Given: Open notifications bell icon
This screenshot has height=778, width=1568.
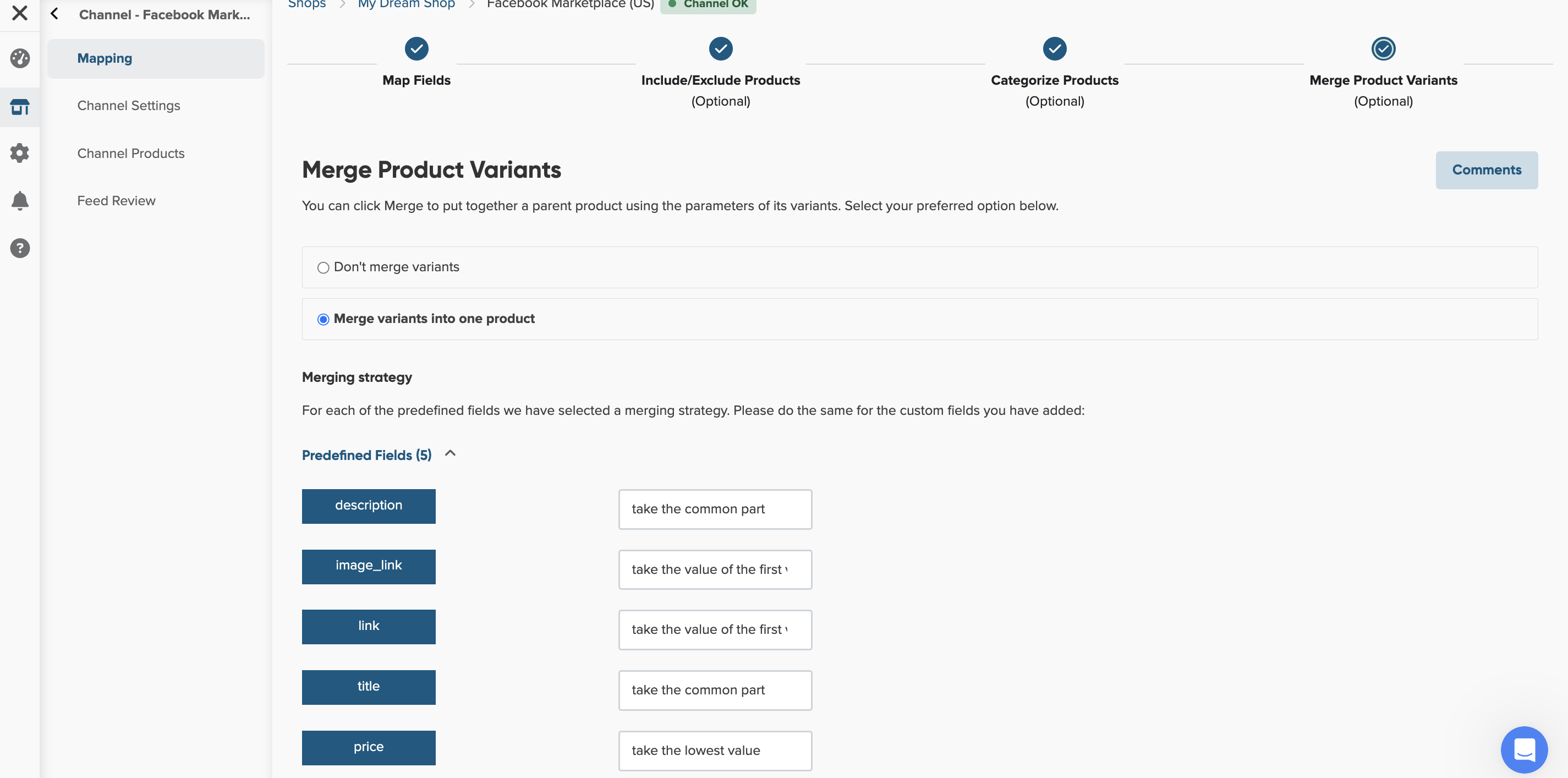Looking at the screenshot, I should click(x=19, y=200).
